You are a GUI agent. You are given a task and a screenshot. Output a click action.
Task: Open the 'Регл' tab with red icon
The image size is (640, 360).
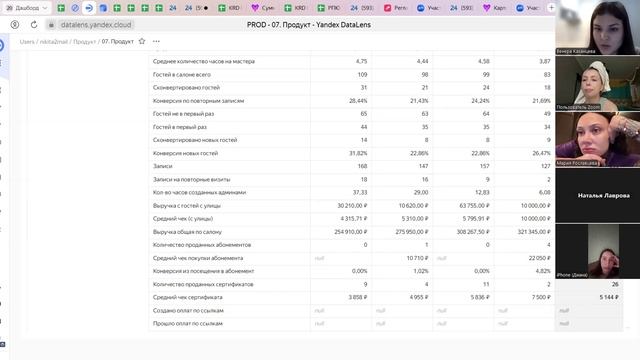[396, 8]
